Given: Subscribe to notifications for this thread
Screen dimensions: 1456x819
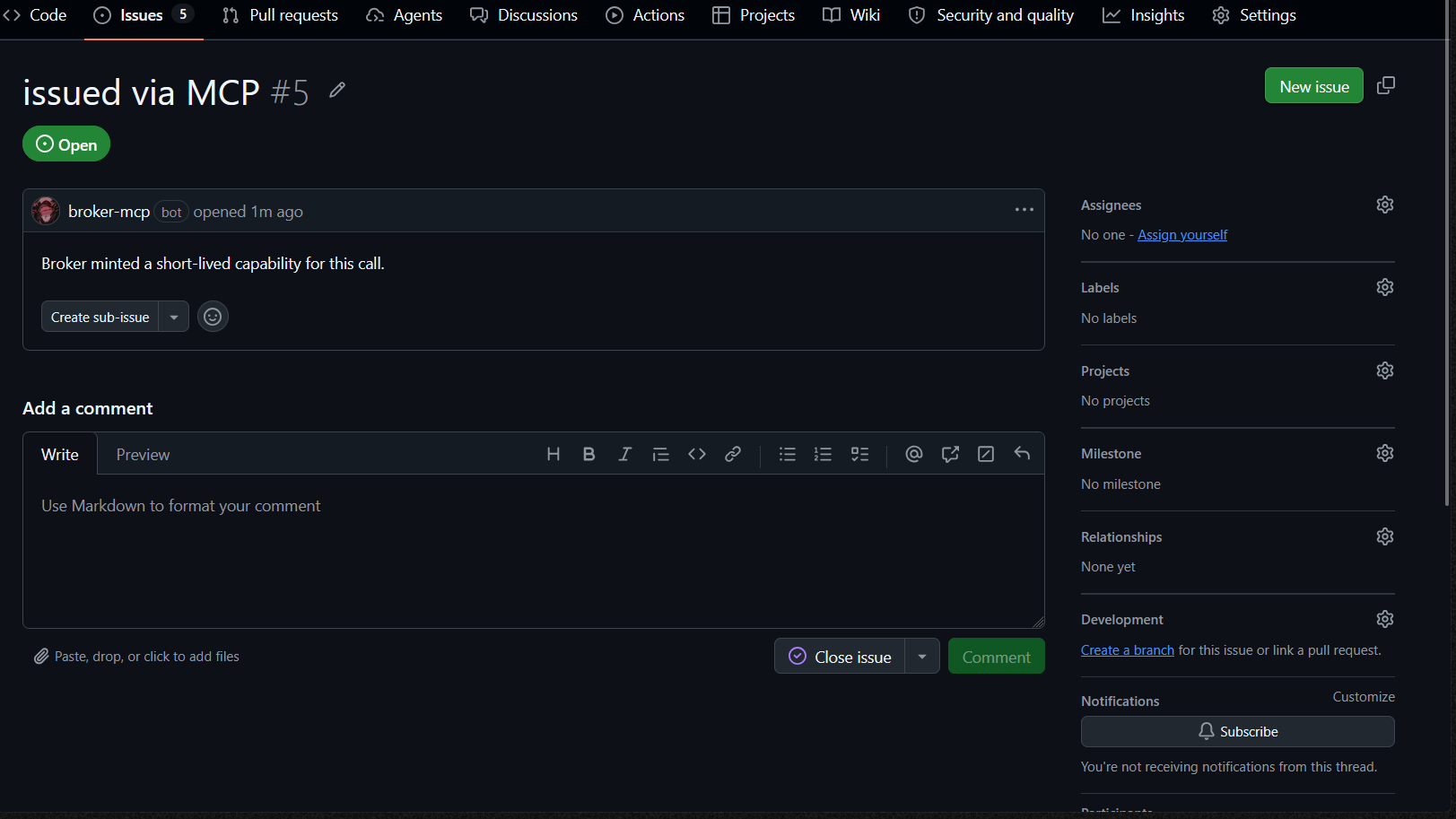Looking at the screenshot, I should coord(1237,731).
